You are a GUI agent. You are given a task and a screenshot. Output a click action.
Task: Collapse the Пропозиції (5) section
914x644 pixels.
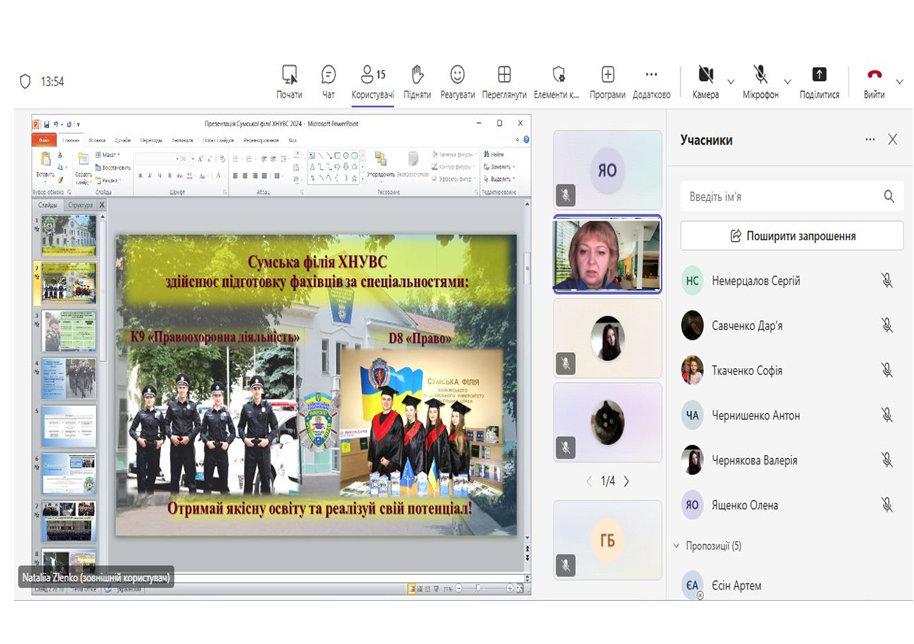676,546
